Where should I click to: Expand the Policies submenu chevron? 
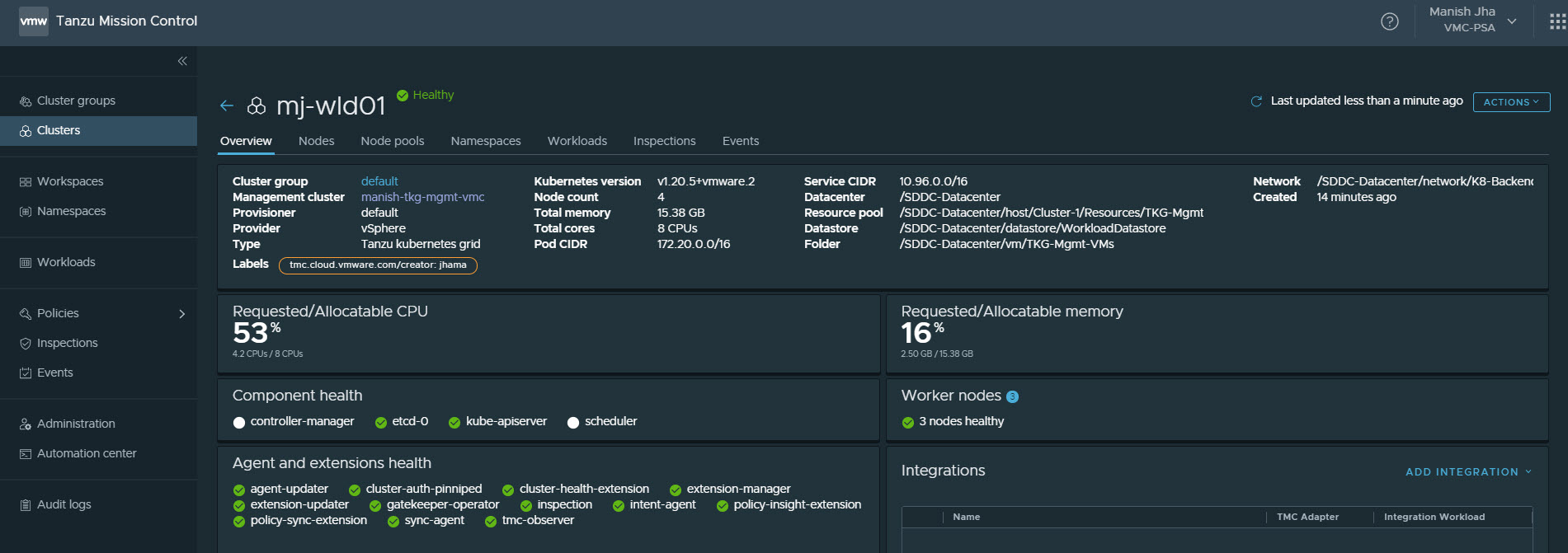182,314
